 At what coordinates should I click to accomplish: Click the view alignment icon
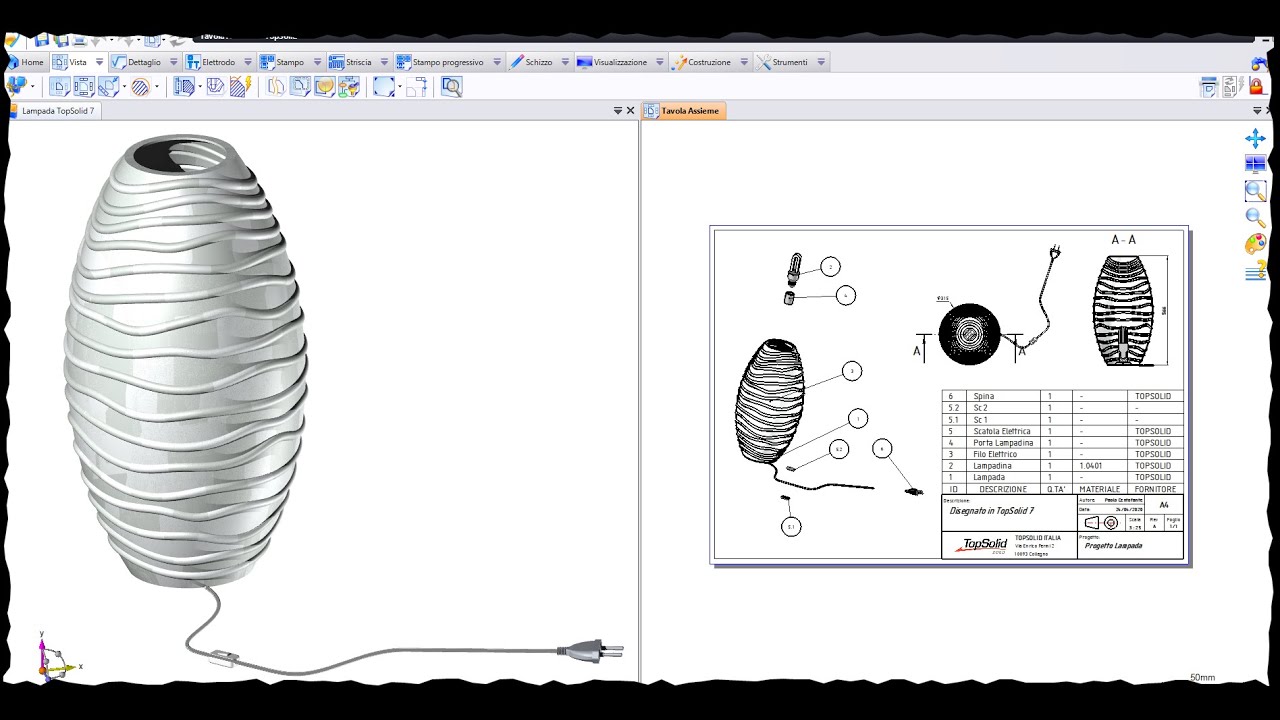click(416, 87)
